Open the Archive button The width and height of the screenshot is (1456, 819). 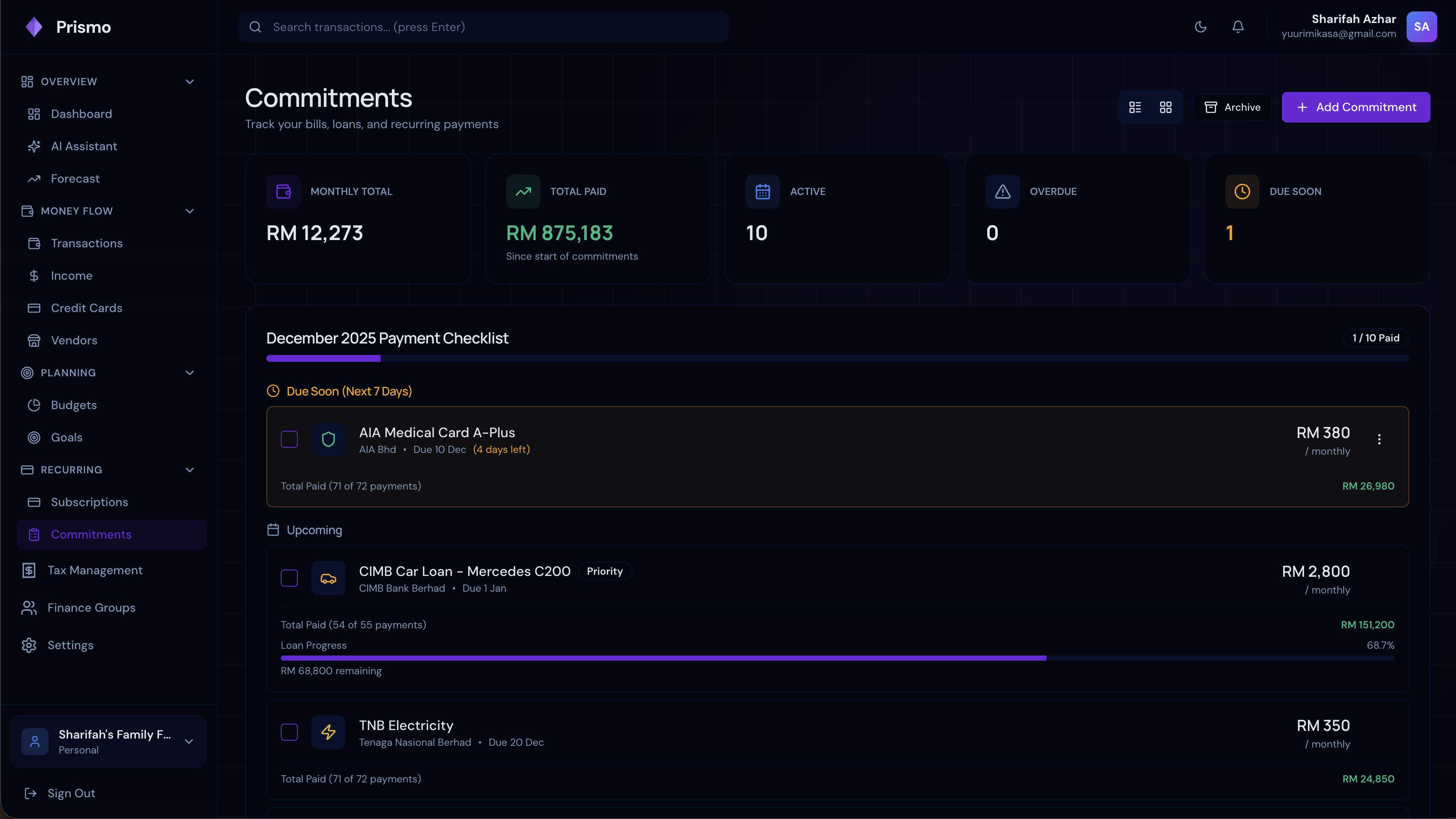pyautogui.click(x=1232, y=107)
